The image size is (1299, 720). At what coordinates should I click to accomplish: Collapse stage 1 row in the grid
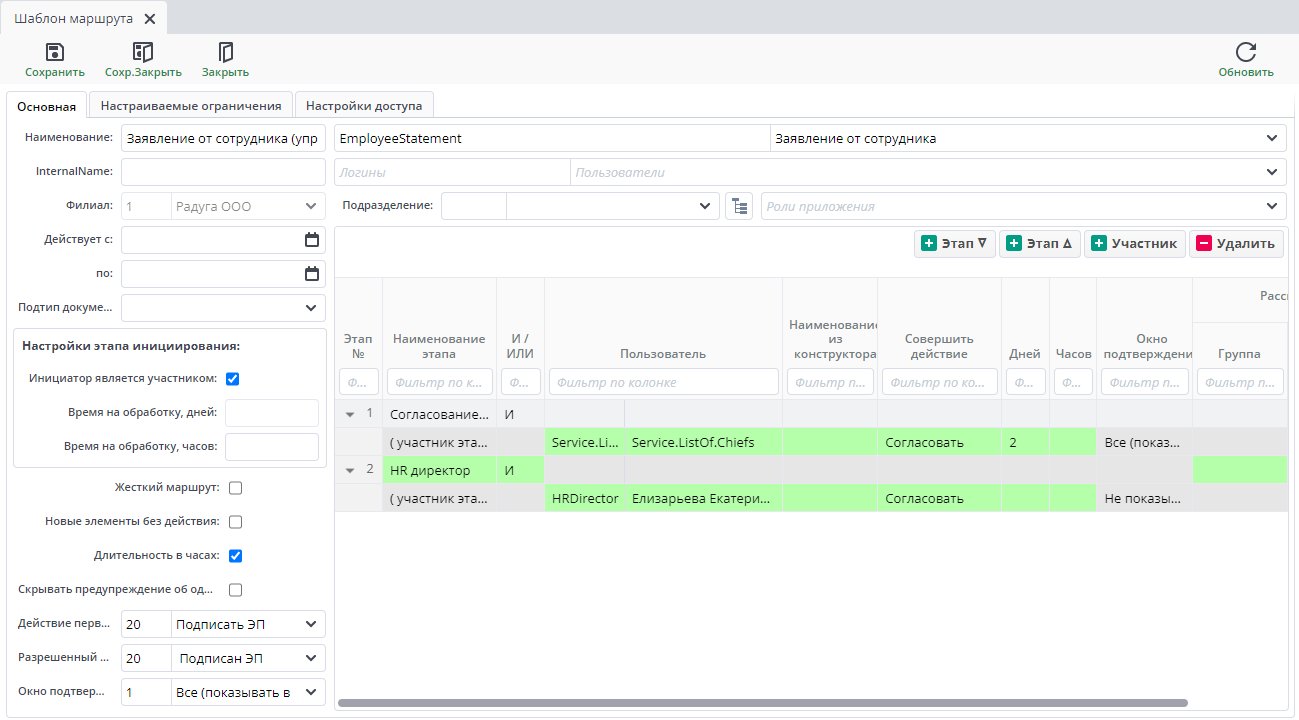(x=350, y=414)
